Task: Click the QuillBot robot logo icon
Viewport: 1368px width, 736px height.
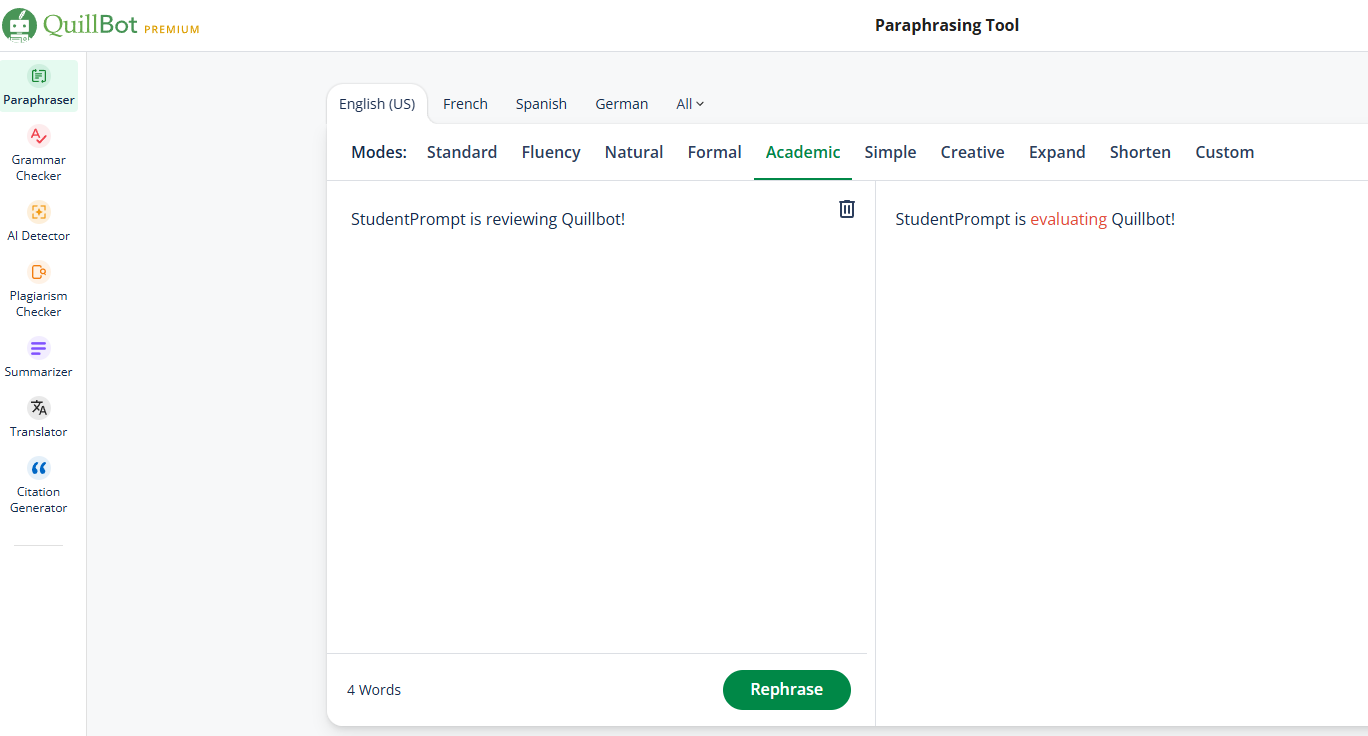Action: point(19,25)
